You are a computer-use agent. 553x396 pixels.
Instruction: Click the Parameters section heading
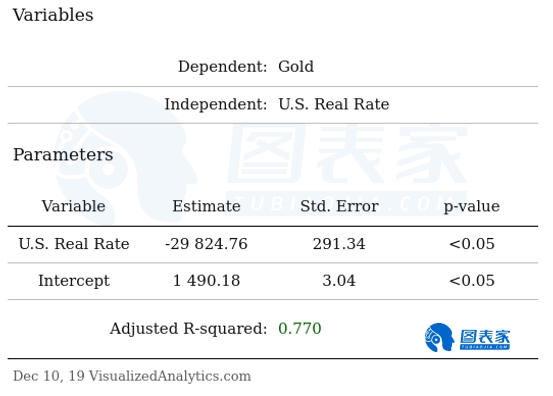[63, 155]
